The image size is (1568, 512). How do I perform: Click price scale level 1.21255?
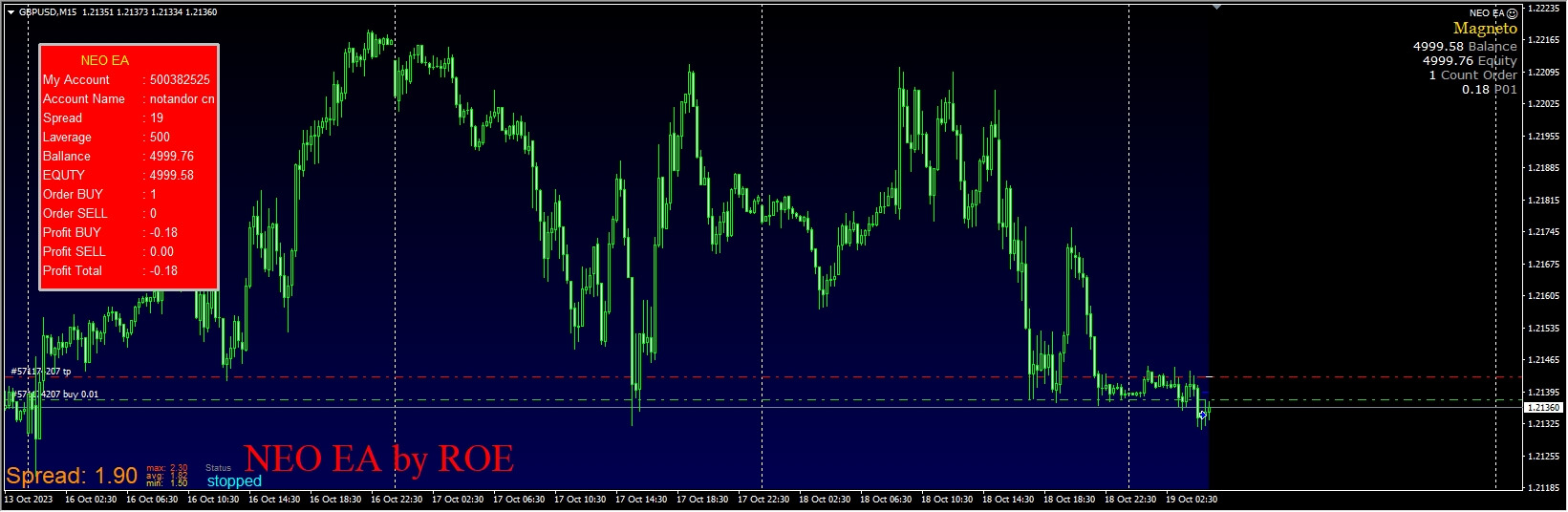click(1544, 456)
